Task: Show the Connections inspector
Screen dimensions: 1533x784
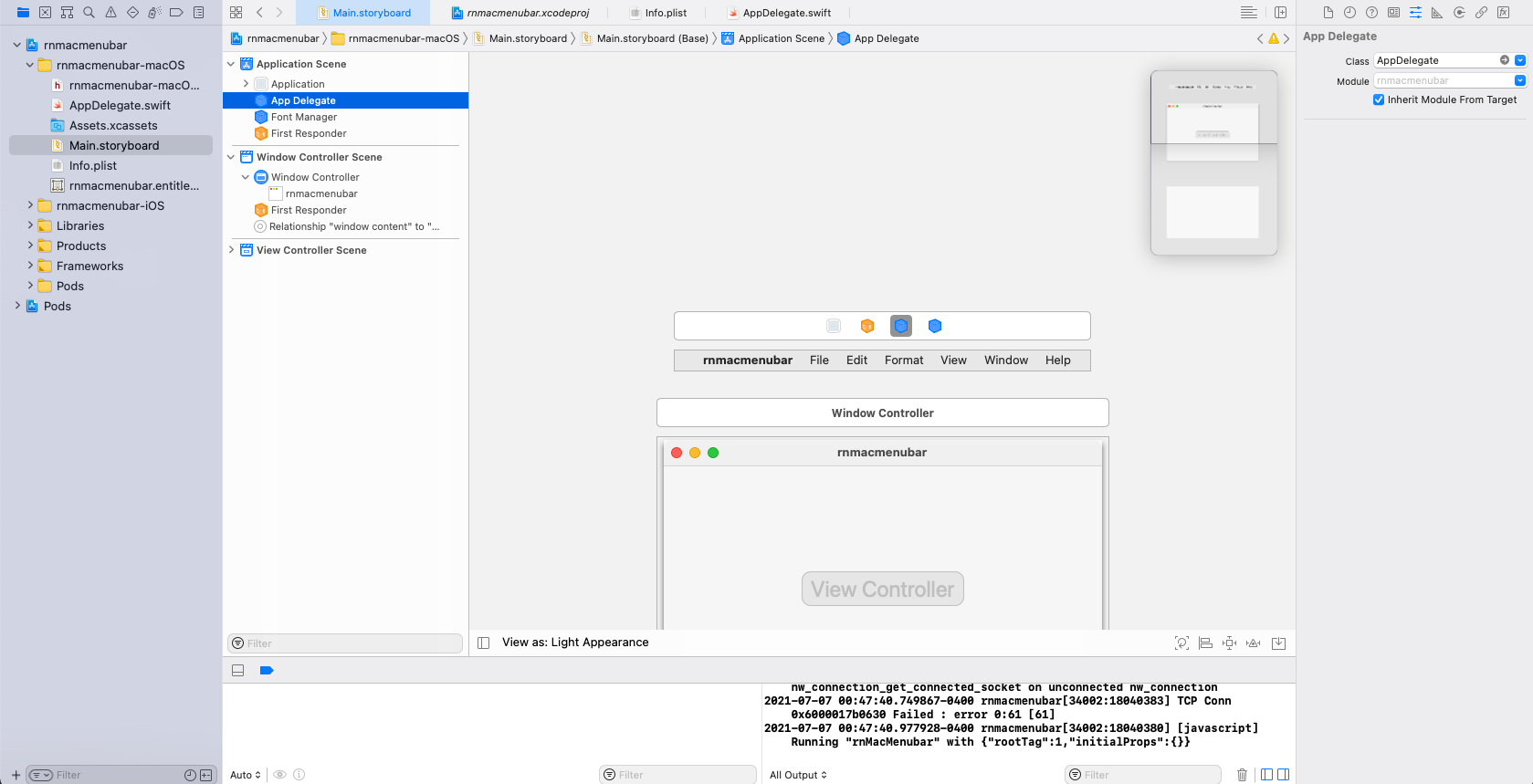Action: pos(1459,13)
